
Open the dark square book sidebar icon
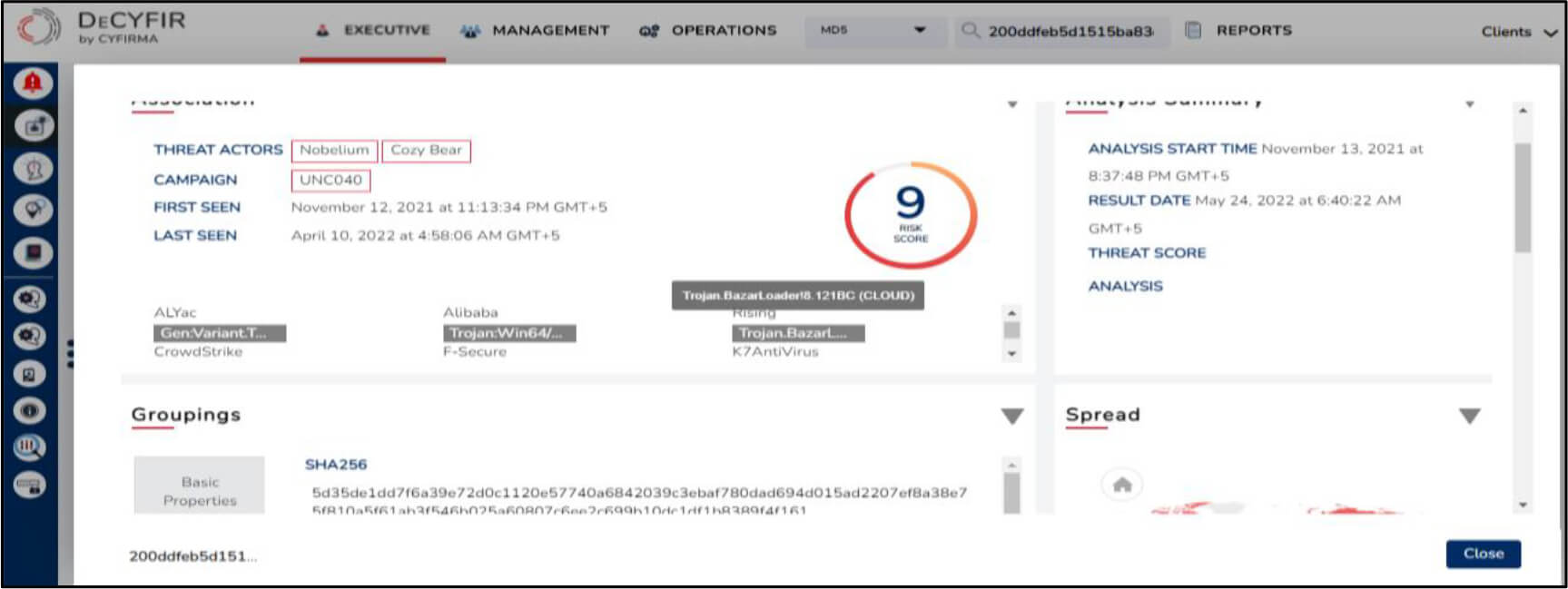pyautogui.click(x=33, y=252)
